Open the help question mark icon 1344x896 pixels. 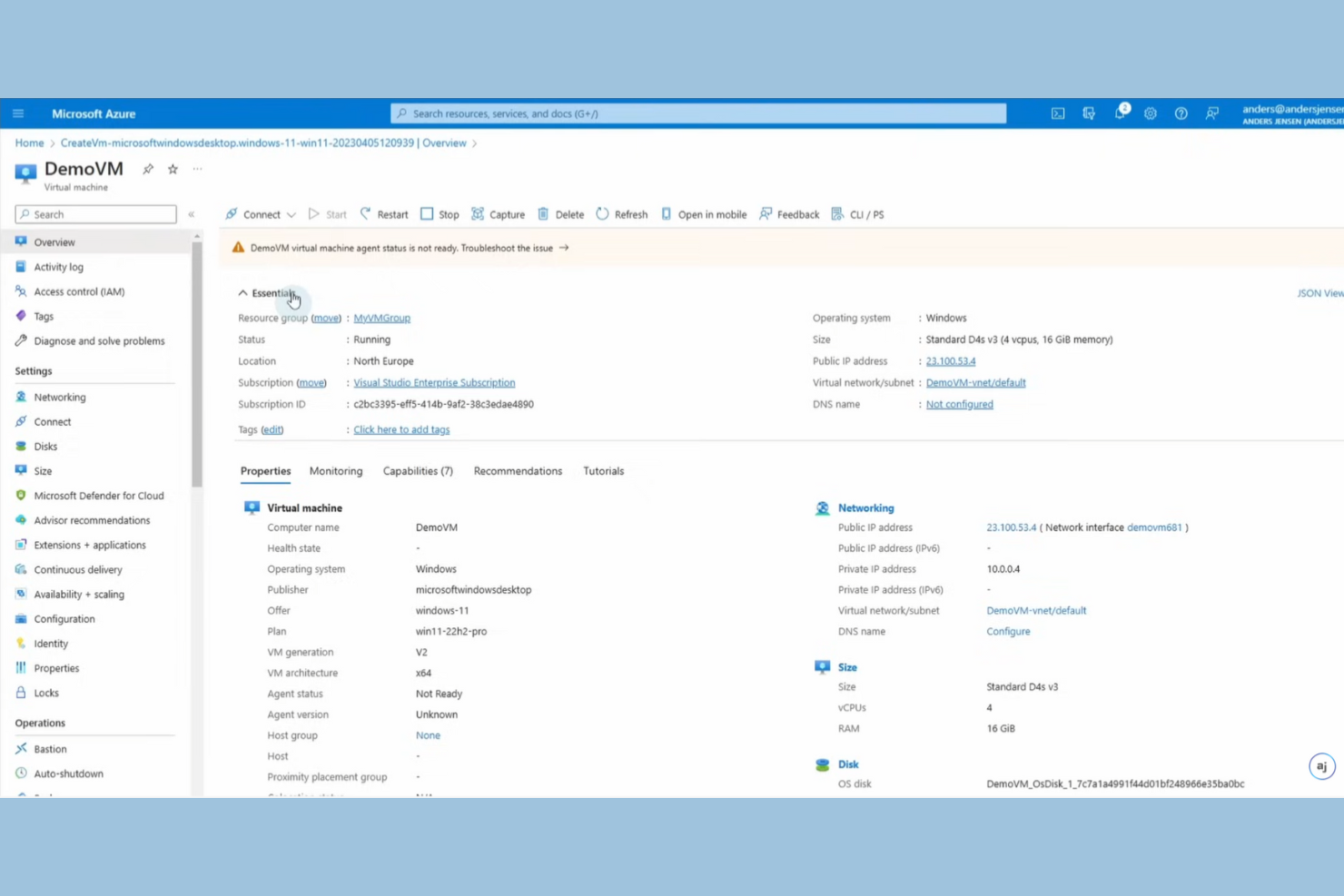pyautogui.click(x=1181, y=113)
